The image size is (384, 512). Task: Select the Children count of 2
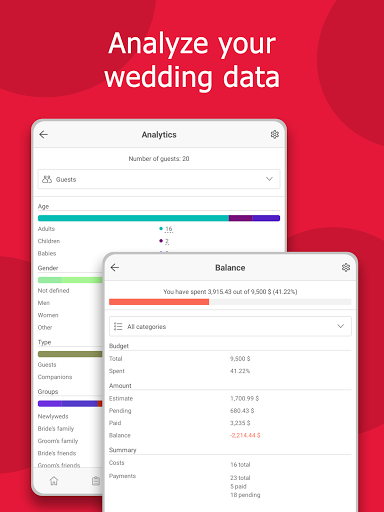167,241
